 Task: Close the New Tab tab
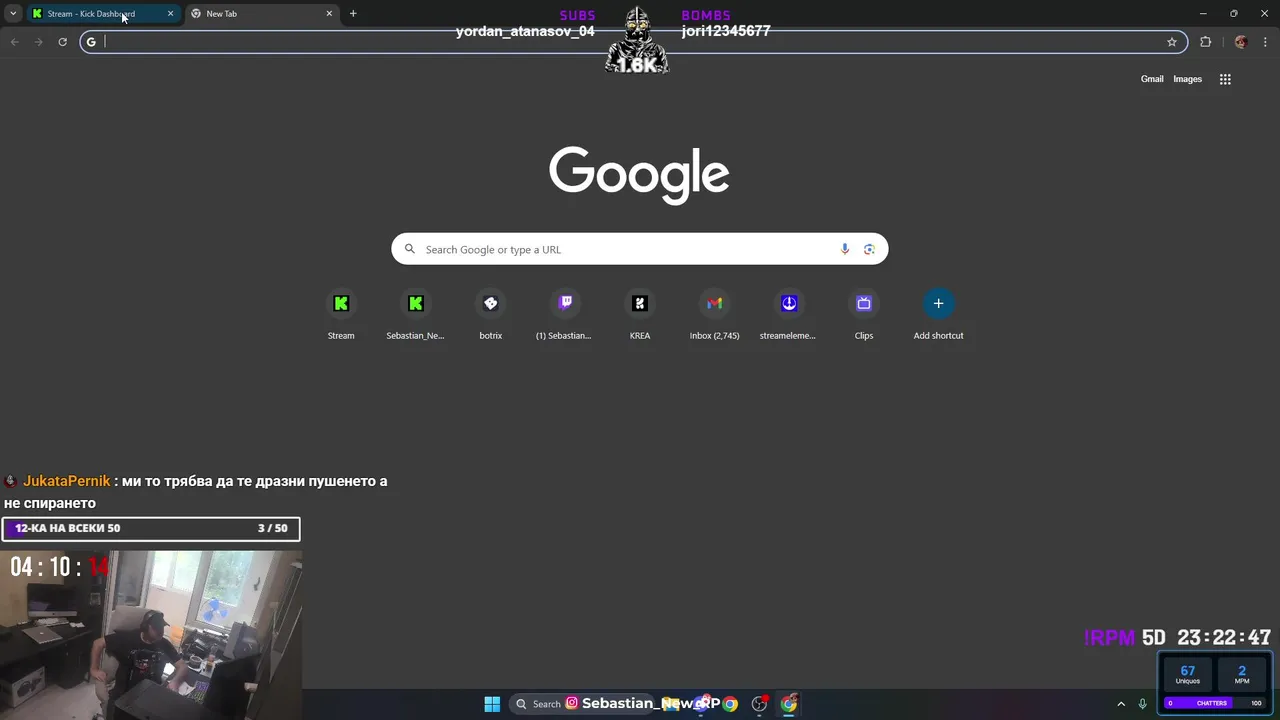coord(329,14)
